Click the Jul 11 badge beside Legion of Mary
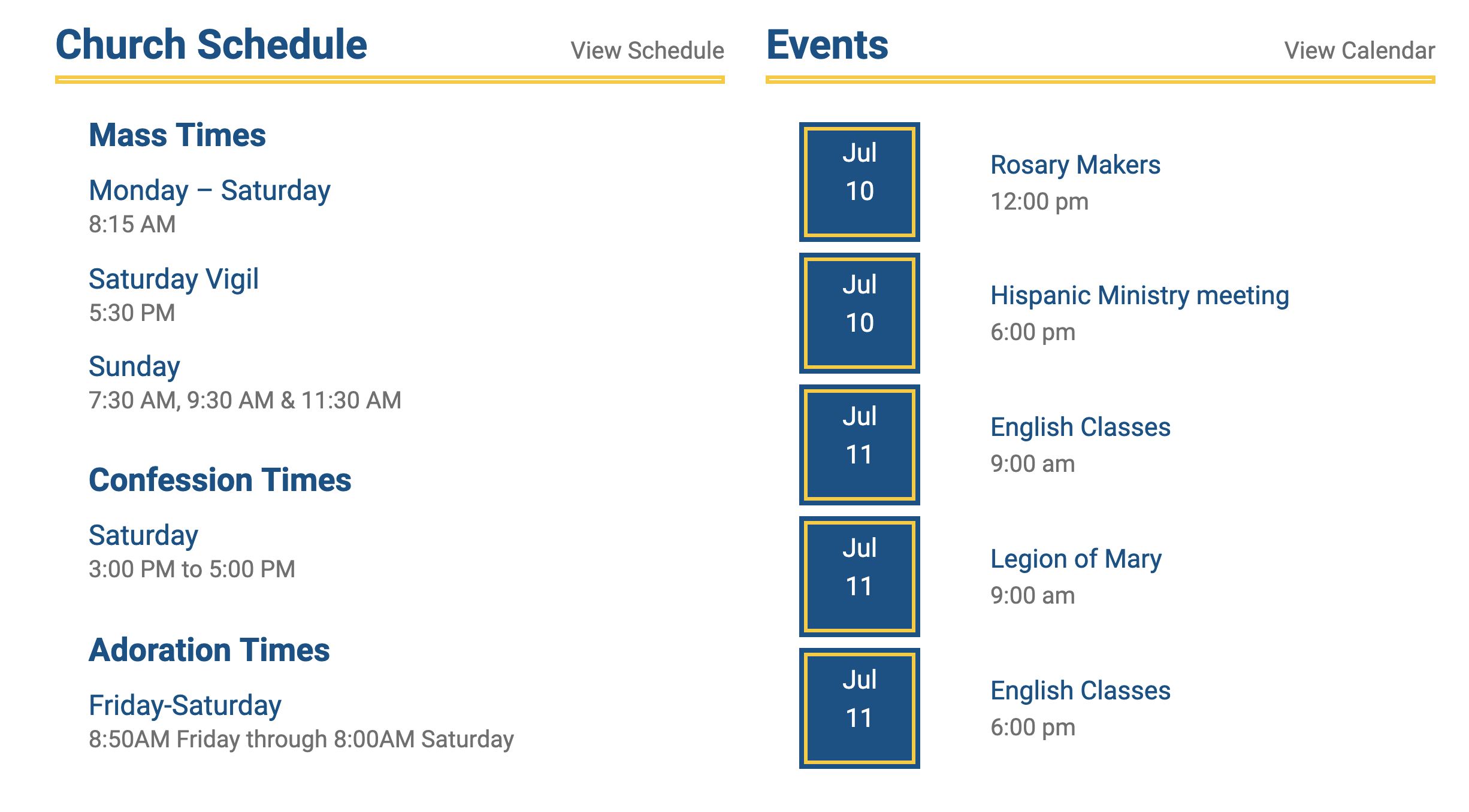The width and height of the screenshot is (1469, 812). (859, 577)
